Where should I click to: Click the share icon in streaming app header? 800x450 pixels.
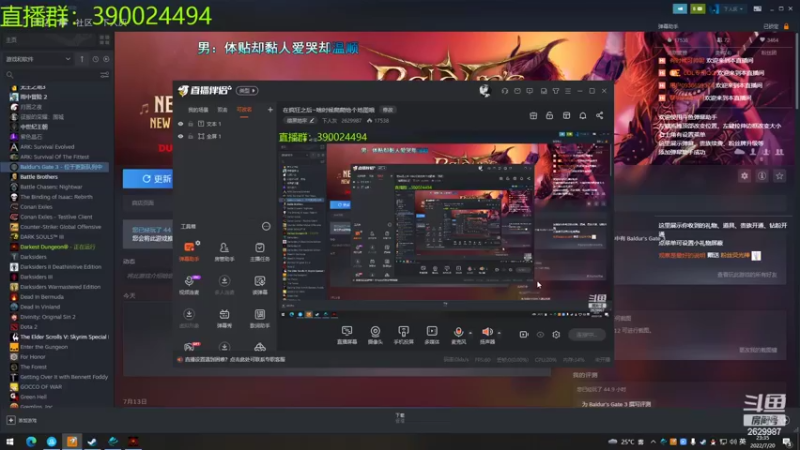point(599,116)
